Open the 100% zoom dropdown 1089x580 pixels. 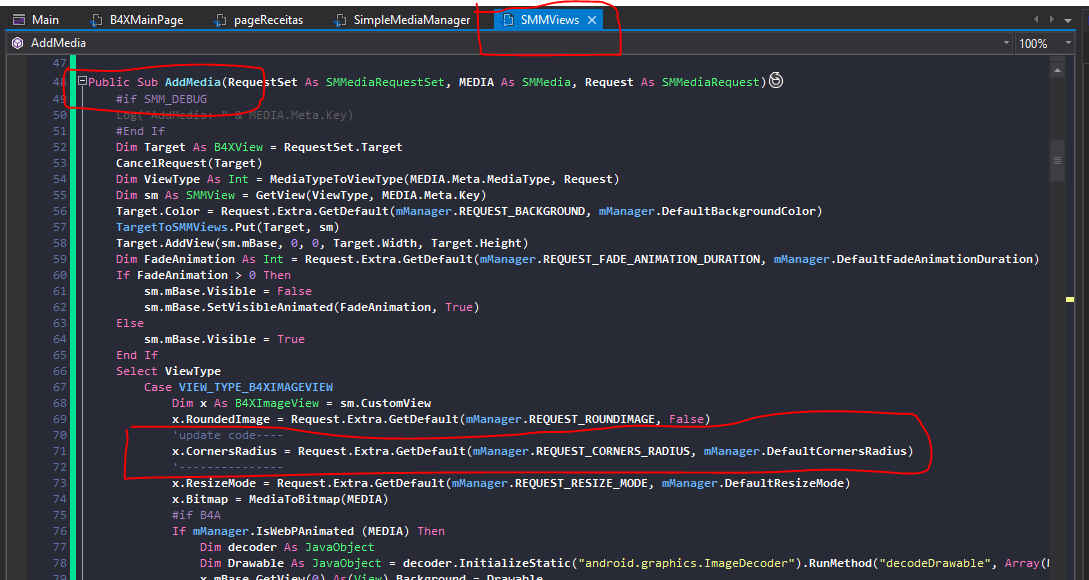(x=1067, y=43)
